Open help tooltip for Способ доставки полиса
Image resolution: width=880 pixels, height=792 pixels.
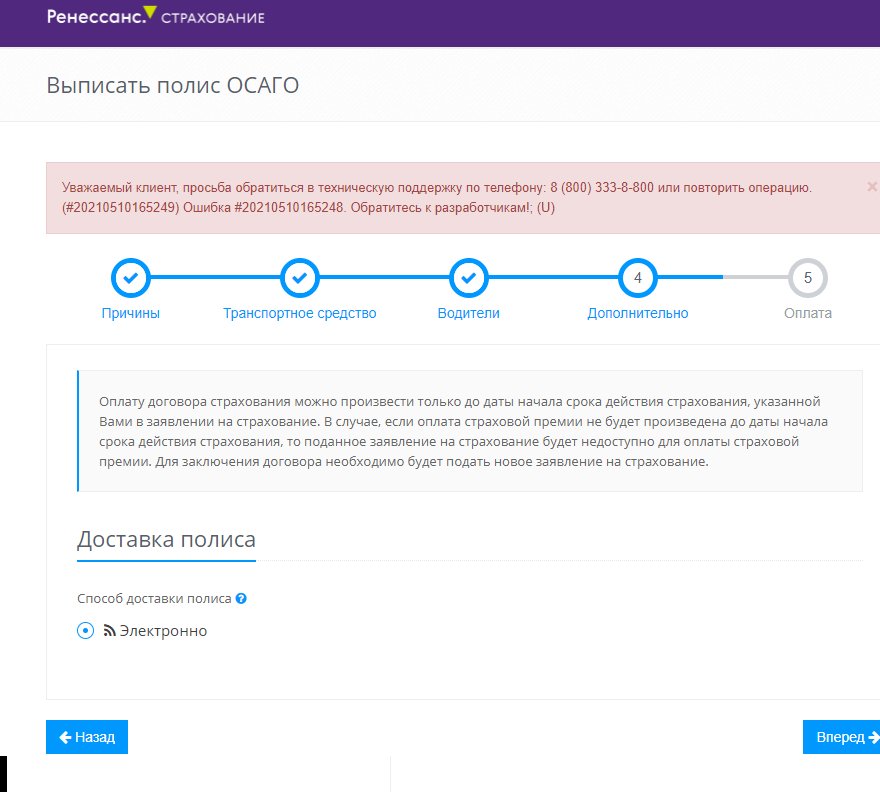(x=241, y=598)
